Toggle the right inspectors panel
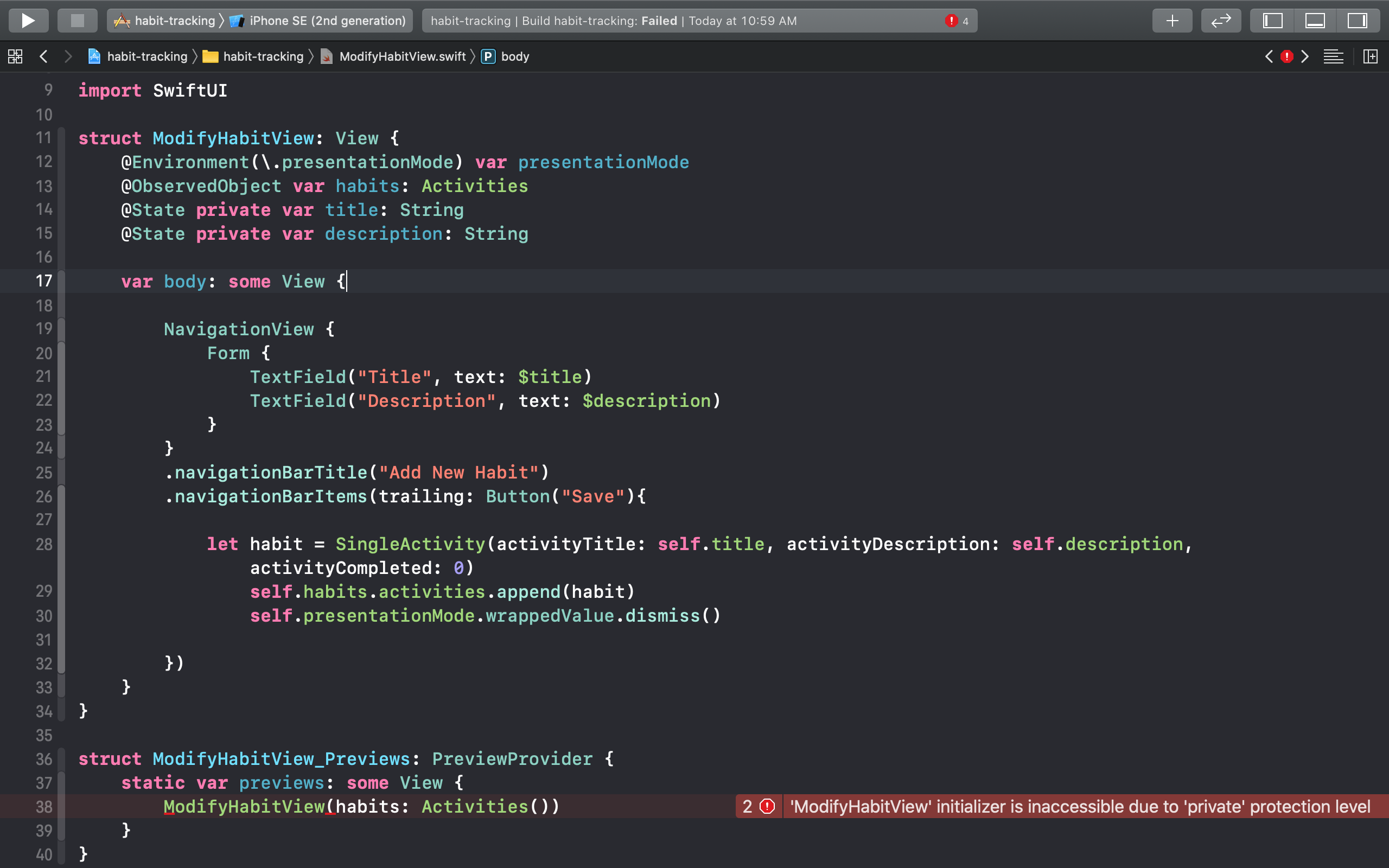 1358,21
